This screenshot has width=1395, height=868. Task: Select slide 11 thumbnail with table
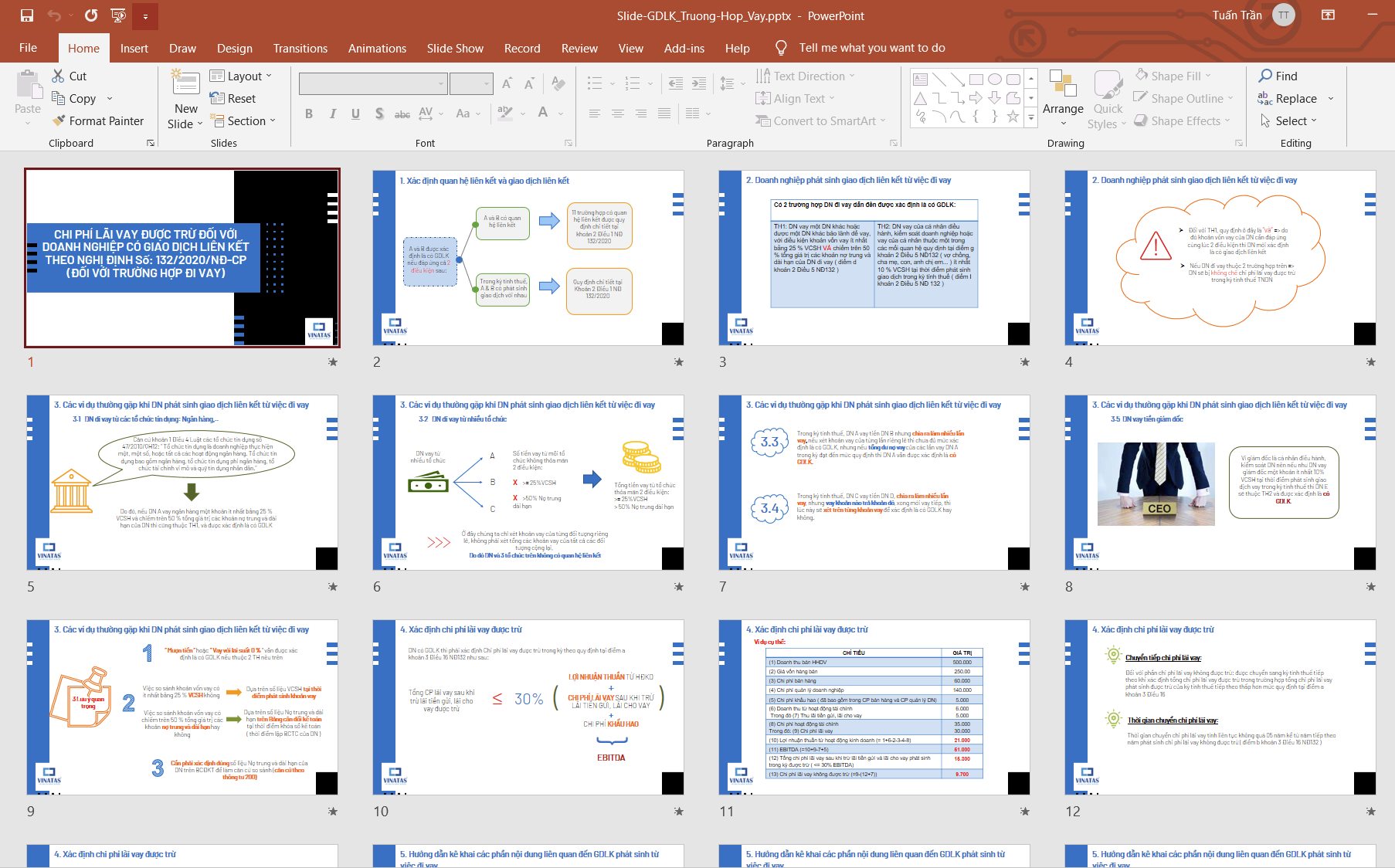tap(874, 707)
